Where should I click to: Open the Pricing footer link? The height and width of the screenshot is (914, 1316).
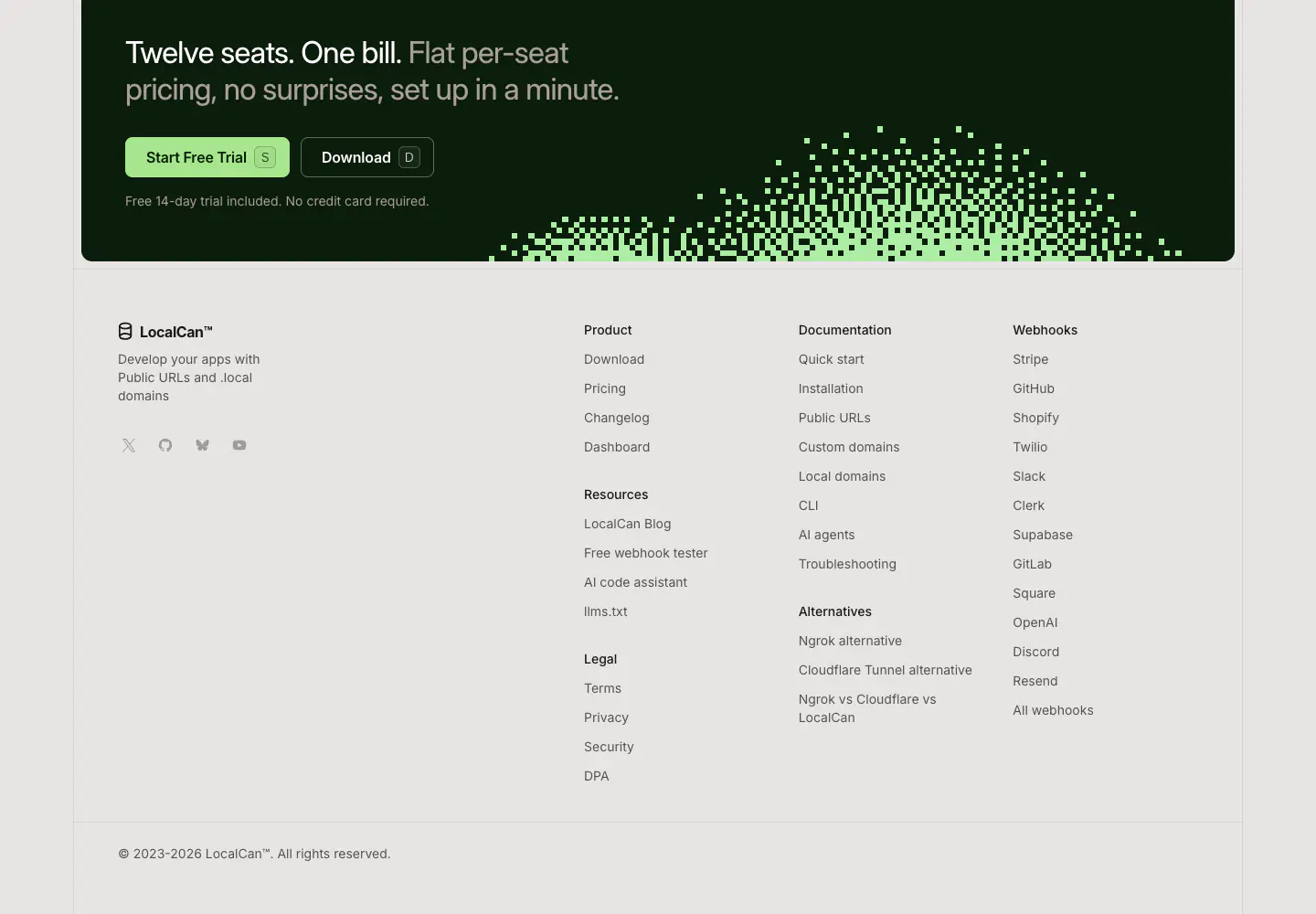pos(605,388)
